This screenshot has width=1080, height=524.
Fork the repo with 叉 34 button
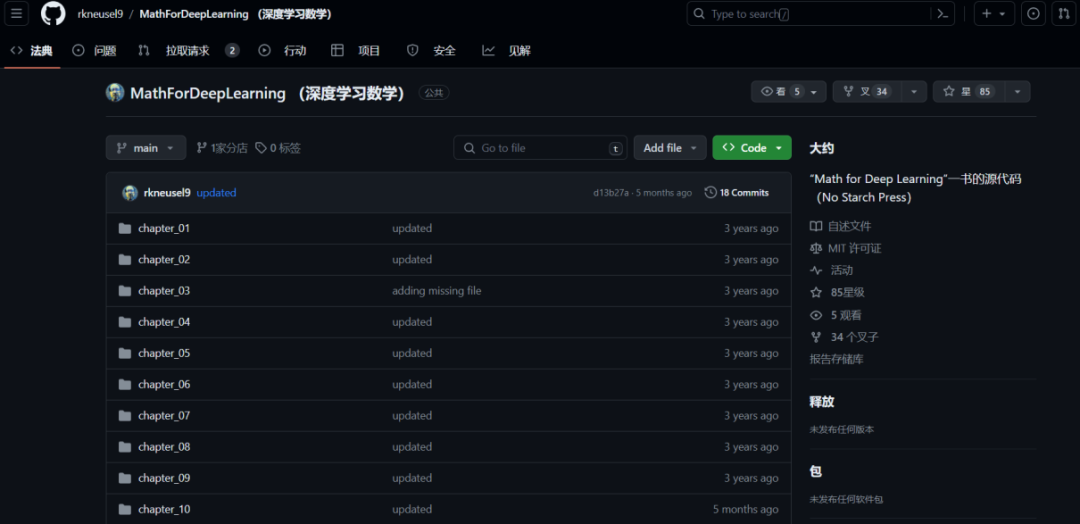click(867, 92)
